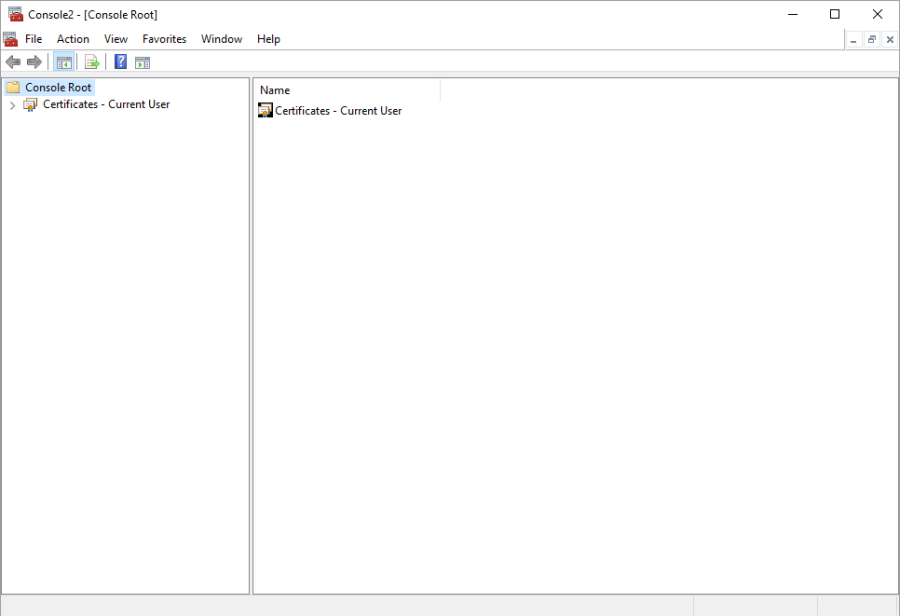Toggle the Show/Hide Action Pane button
The image size is (900, 616).
tap(142, 62)
